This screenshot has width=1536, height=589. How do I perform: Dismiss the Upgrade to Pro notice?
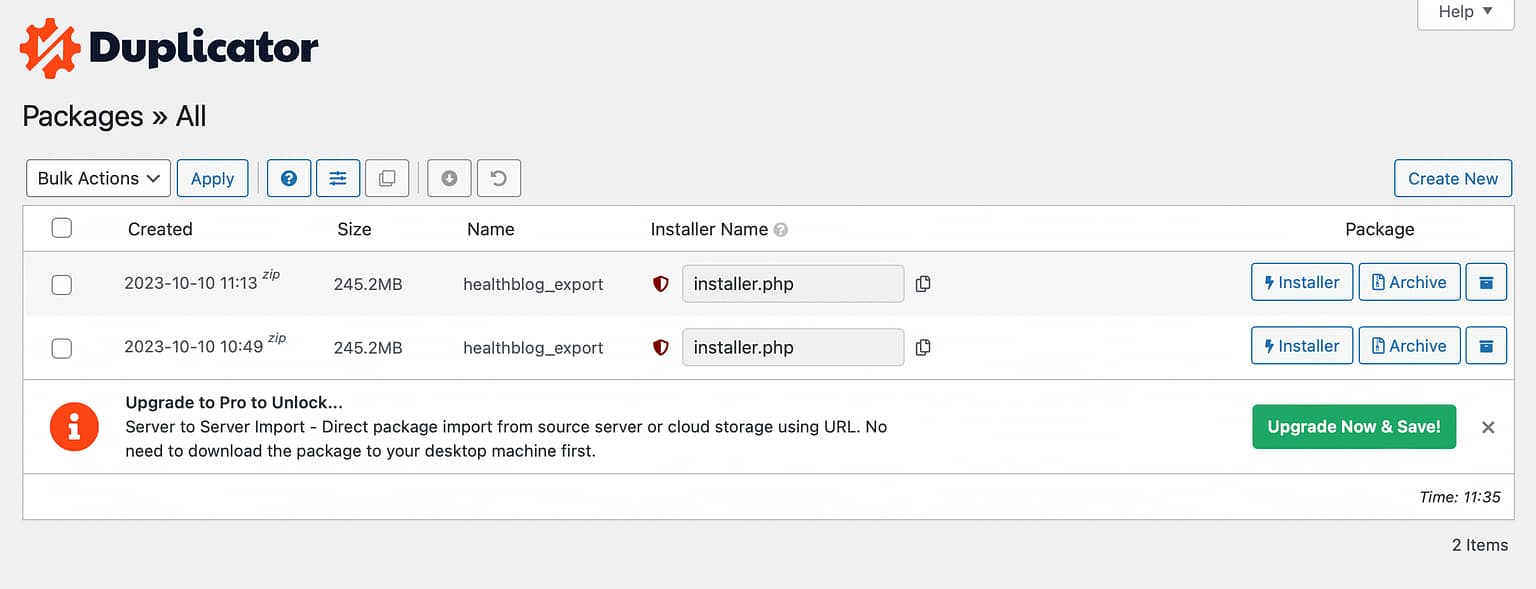1487,427
